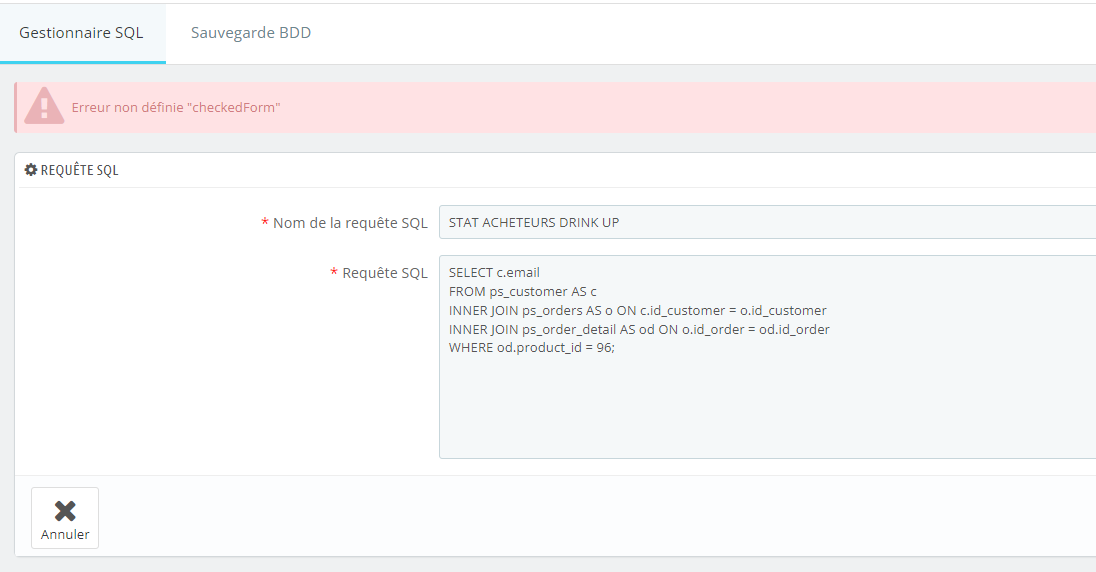Click the Requête SQL label beside textarea
The image size is (1096, 572).
[x=384, y=273]
